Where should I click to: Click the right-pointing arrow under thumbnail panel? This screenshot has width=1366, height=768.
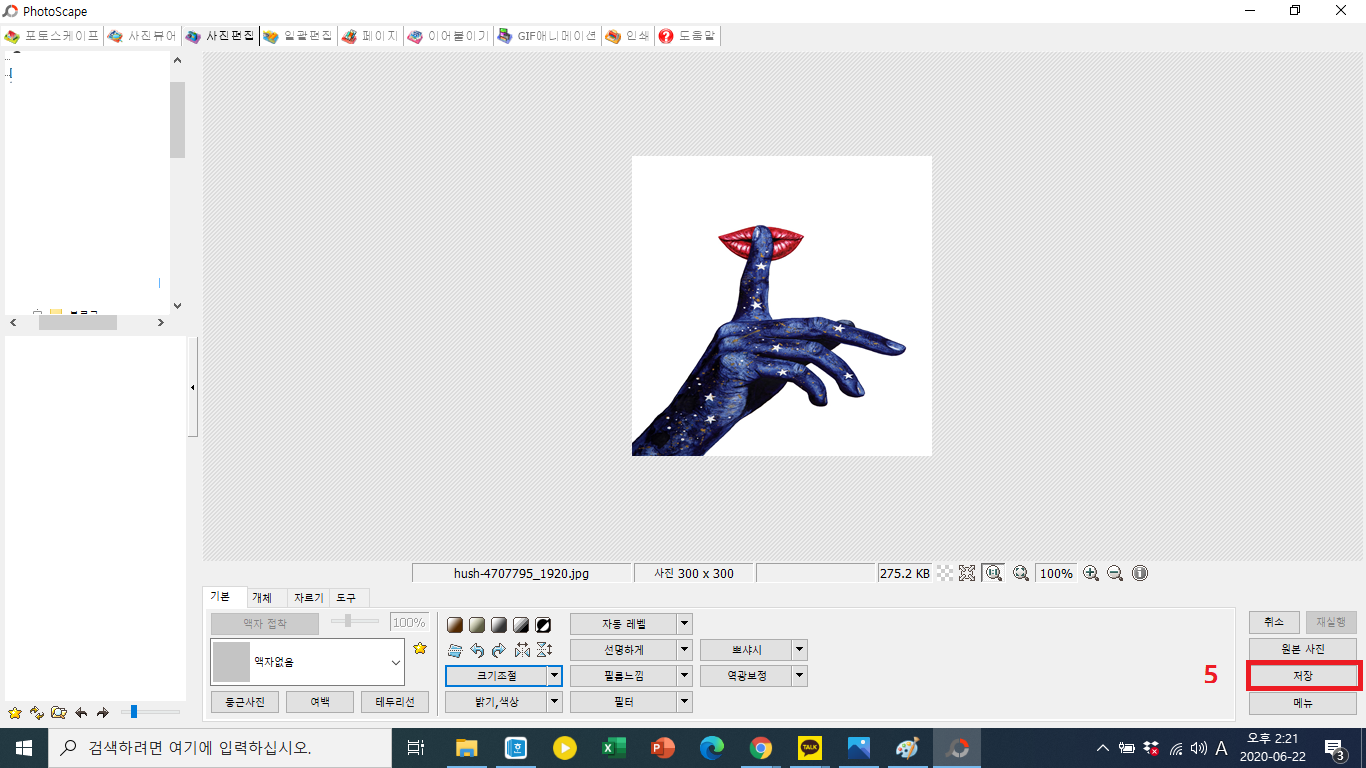[x=102, y=713]
